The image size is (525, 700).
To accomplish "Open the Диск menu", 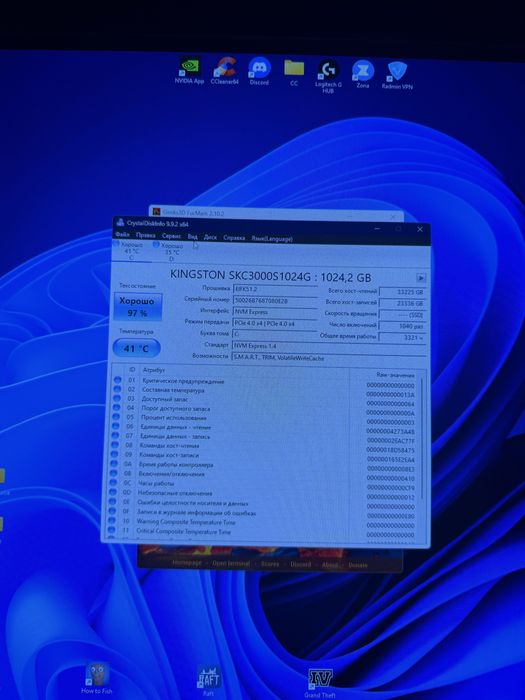I will (210, 237).
